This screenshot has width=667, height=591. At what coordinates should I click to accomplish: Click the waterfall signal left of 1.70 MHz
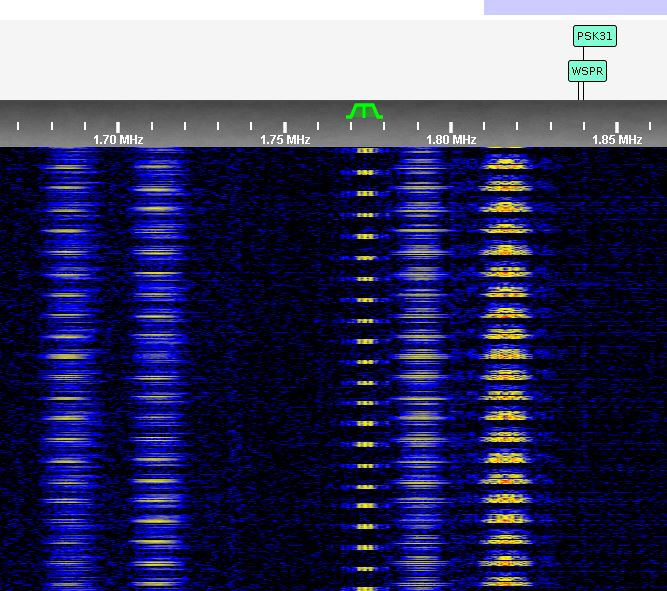click(68, 369)
